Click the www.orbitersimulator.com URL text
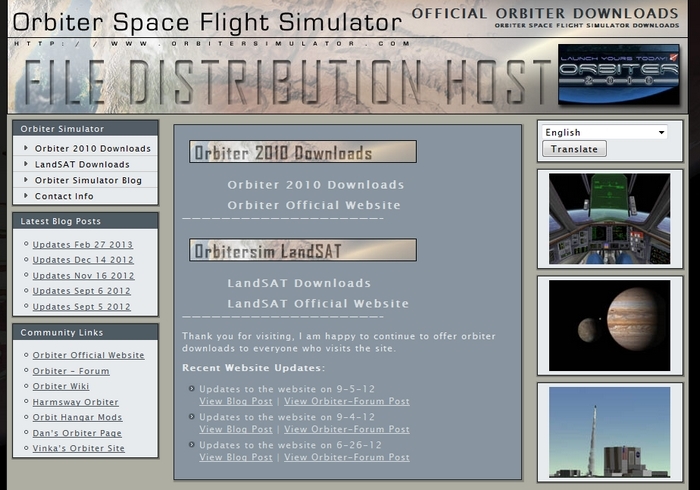The image size is (700, 490). pos(212,44)
